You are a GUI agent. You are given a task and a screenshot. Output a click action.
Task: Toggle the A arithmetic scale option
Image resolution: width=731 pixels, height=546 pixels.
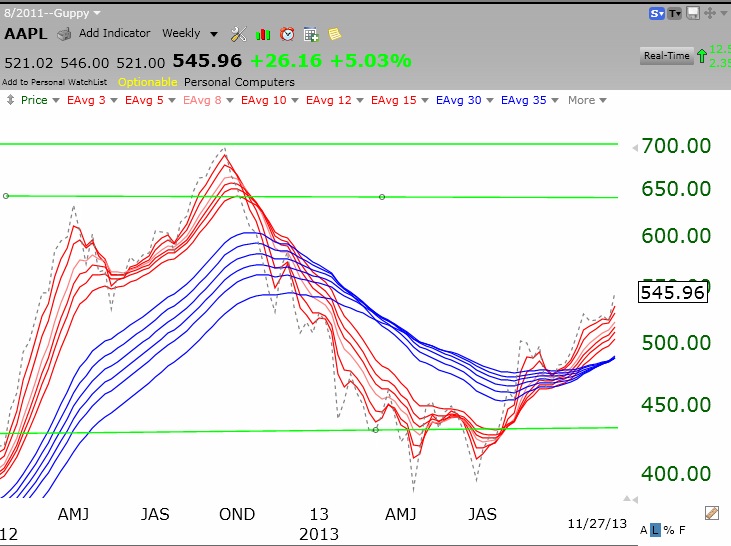643,530
